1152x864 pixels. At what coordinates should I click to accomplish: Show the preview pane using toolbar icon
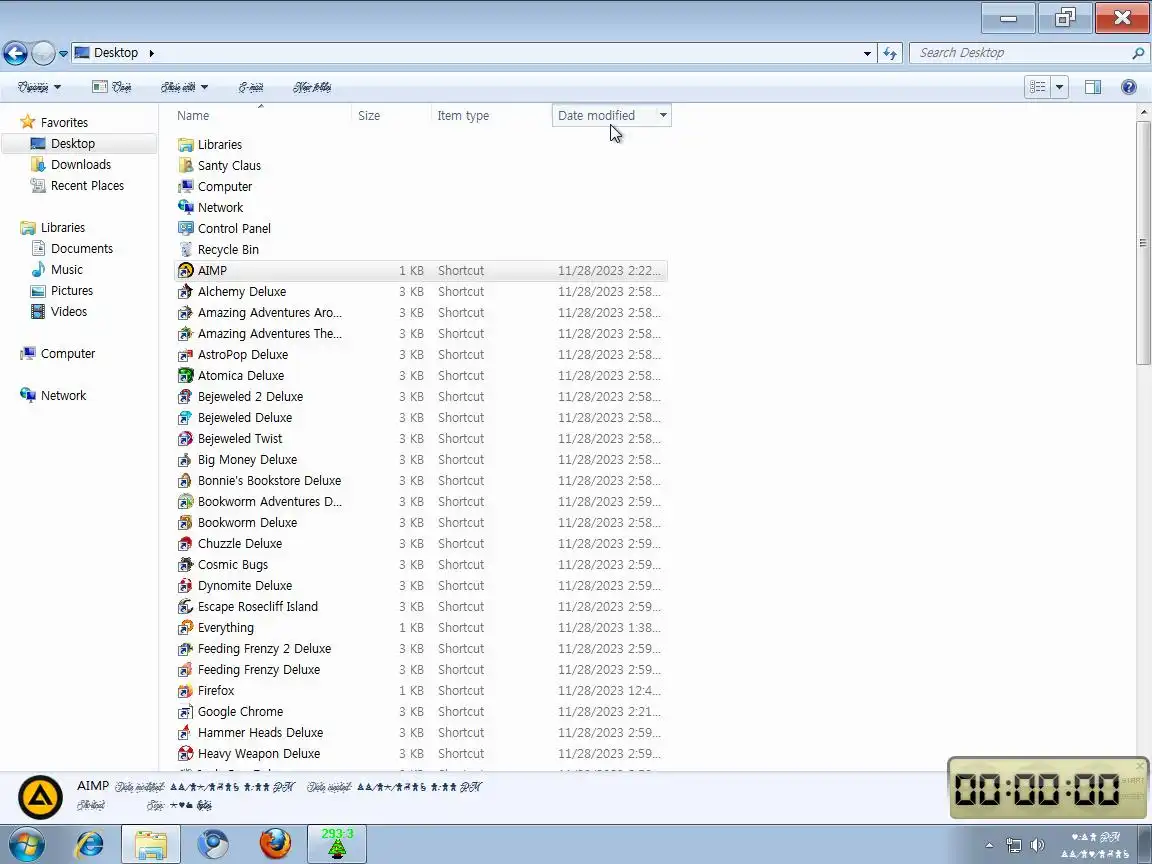pos(1092,87)
